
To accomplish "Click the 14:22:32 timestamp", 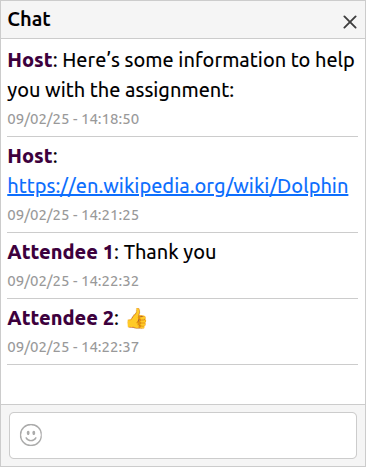I will pos(73,281).
